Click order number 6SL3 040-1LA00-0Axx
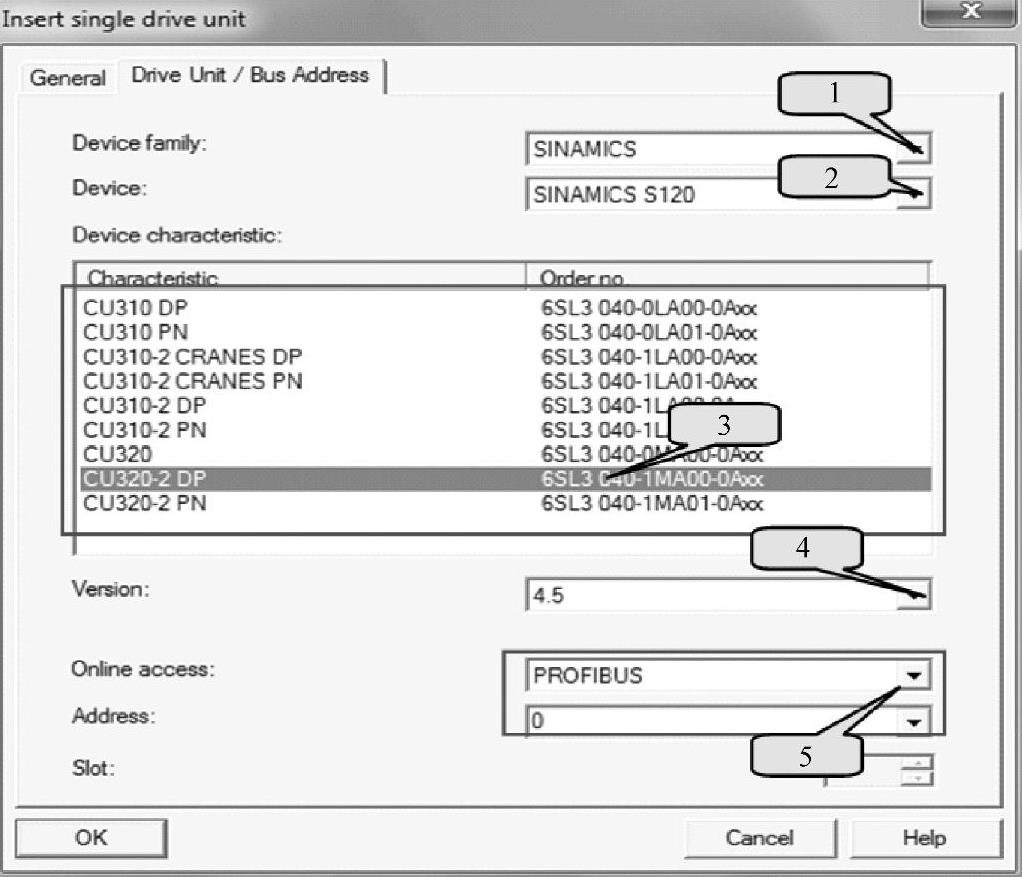The width and height of the screenshot is (1022, 877). tap(649, 356)
